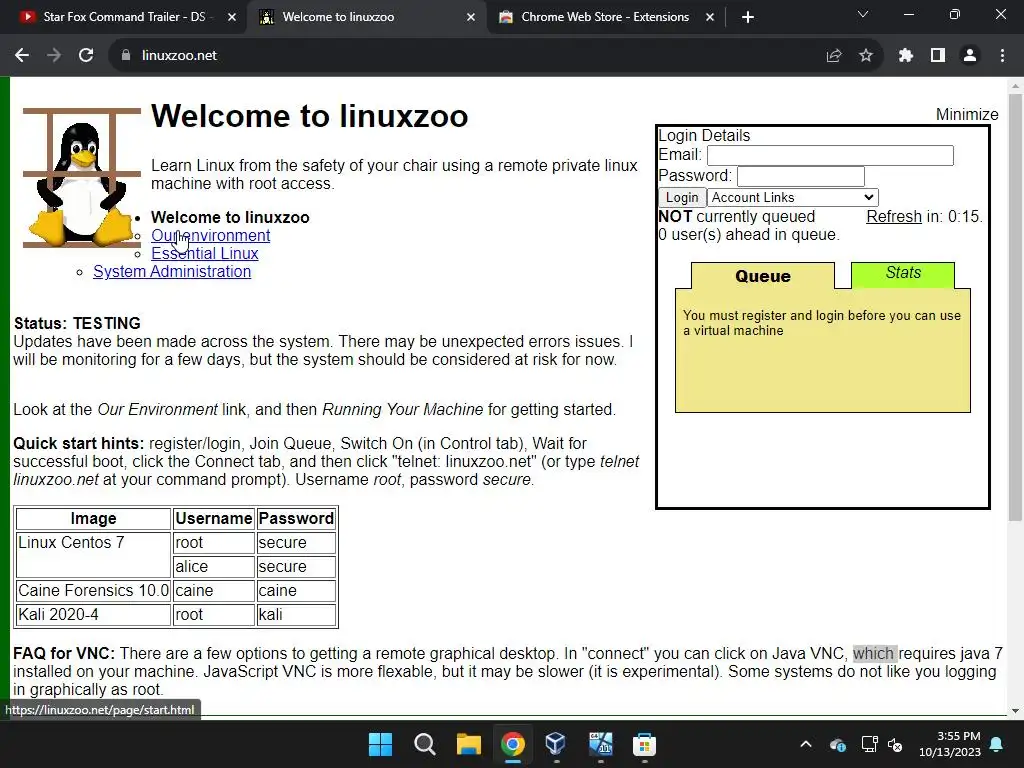Screen dimensions: 1024x768
Task: Open the Chrome three-dot menu
Action: pyautogui.click(x=1002, y=56)
